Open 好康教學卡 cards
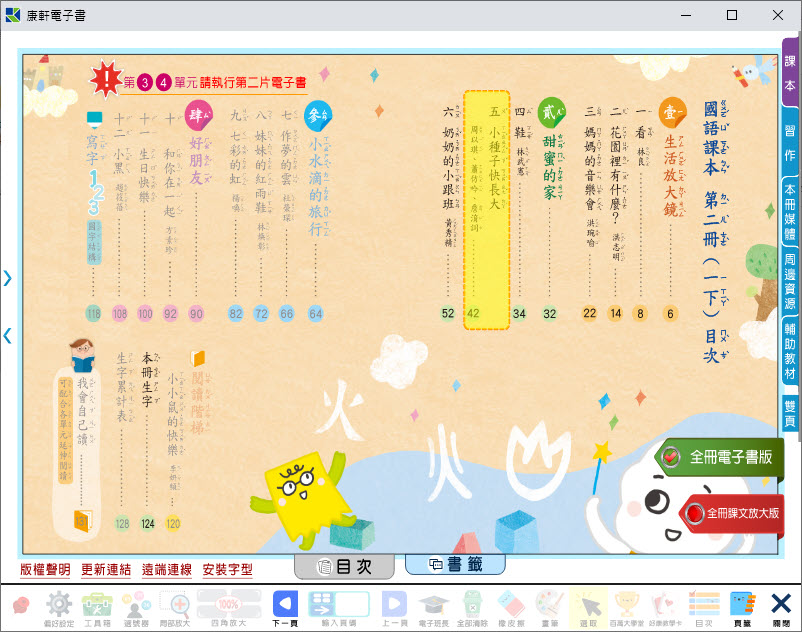 tap(665, 608)
